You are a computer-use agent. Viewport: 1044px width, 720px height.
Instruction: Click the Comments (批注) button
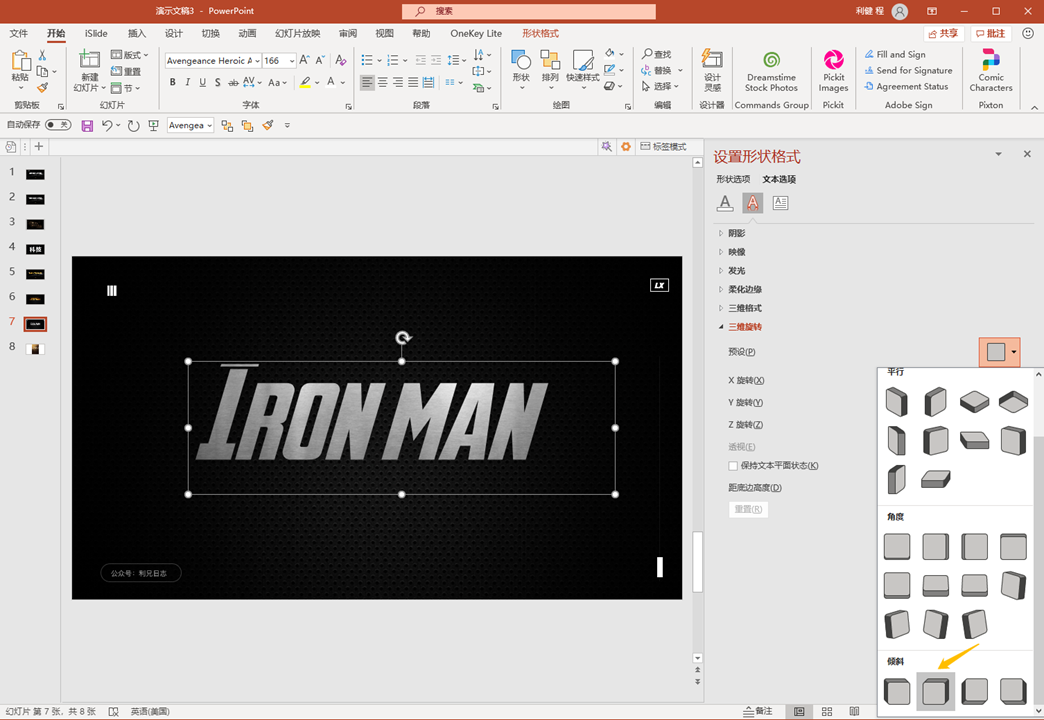pyautogui.click(x=990, y=33)
